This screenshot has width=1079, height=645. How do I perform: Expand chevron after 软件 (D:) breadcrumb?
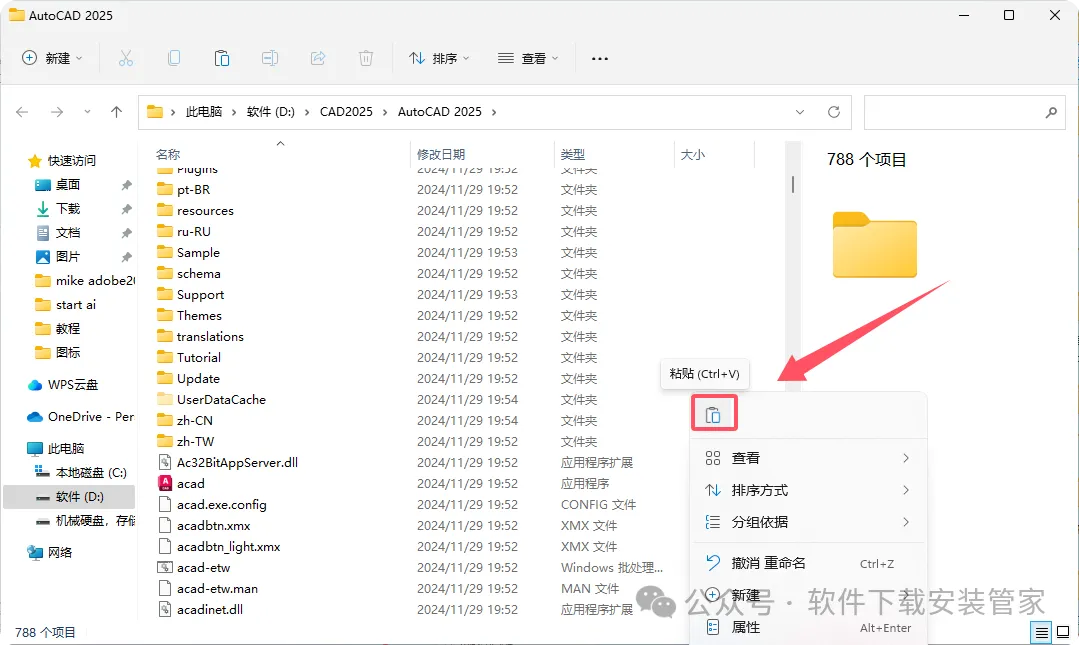[x=307, y=112]
